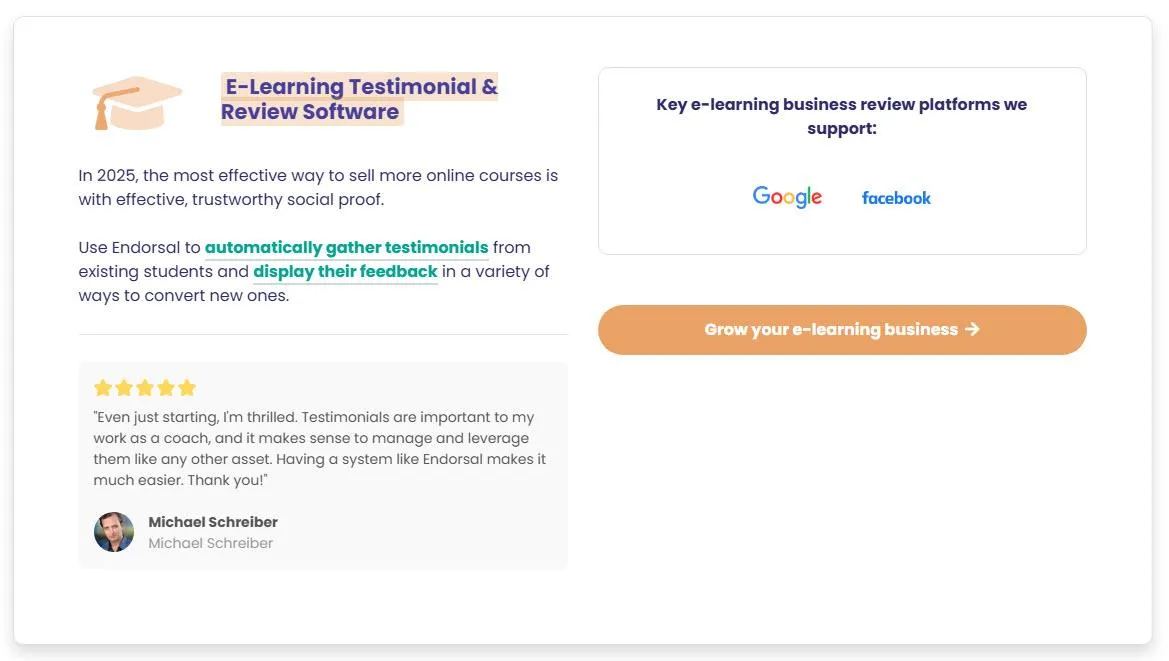
Task: Follow the "display their feedback" link
Action: (345, 271)
